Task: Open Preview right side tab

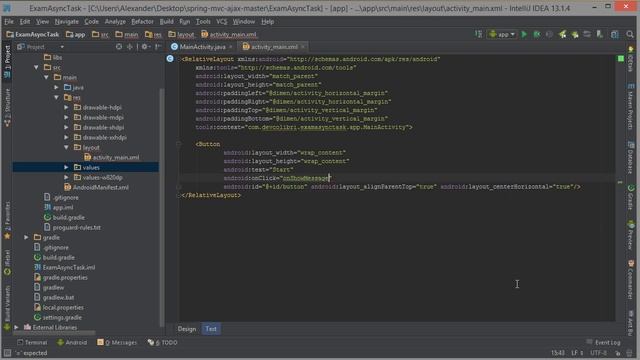Action: [631, 235]
